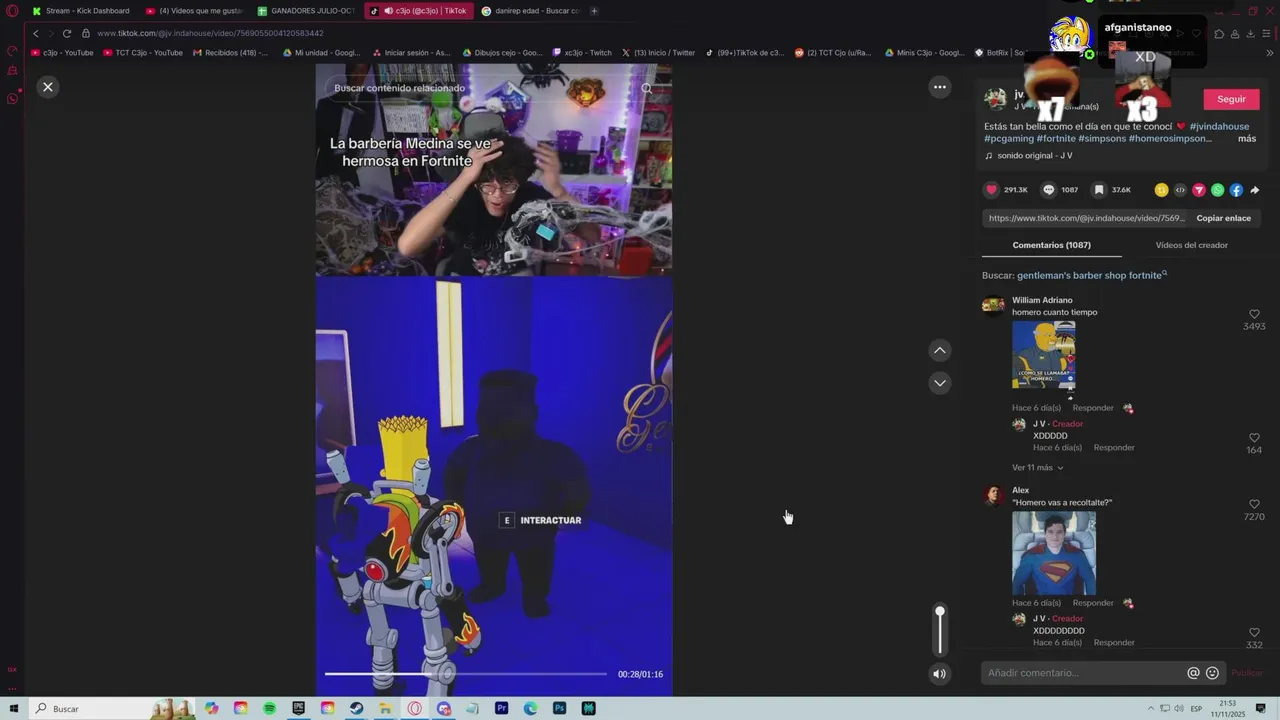Go to previous video with up arrow
Screen dimensions: 1280x720
pos(940,350)
